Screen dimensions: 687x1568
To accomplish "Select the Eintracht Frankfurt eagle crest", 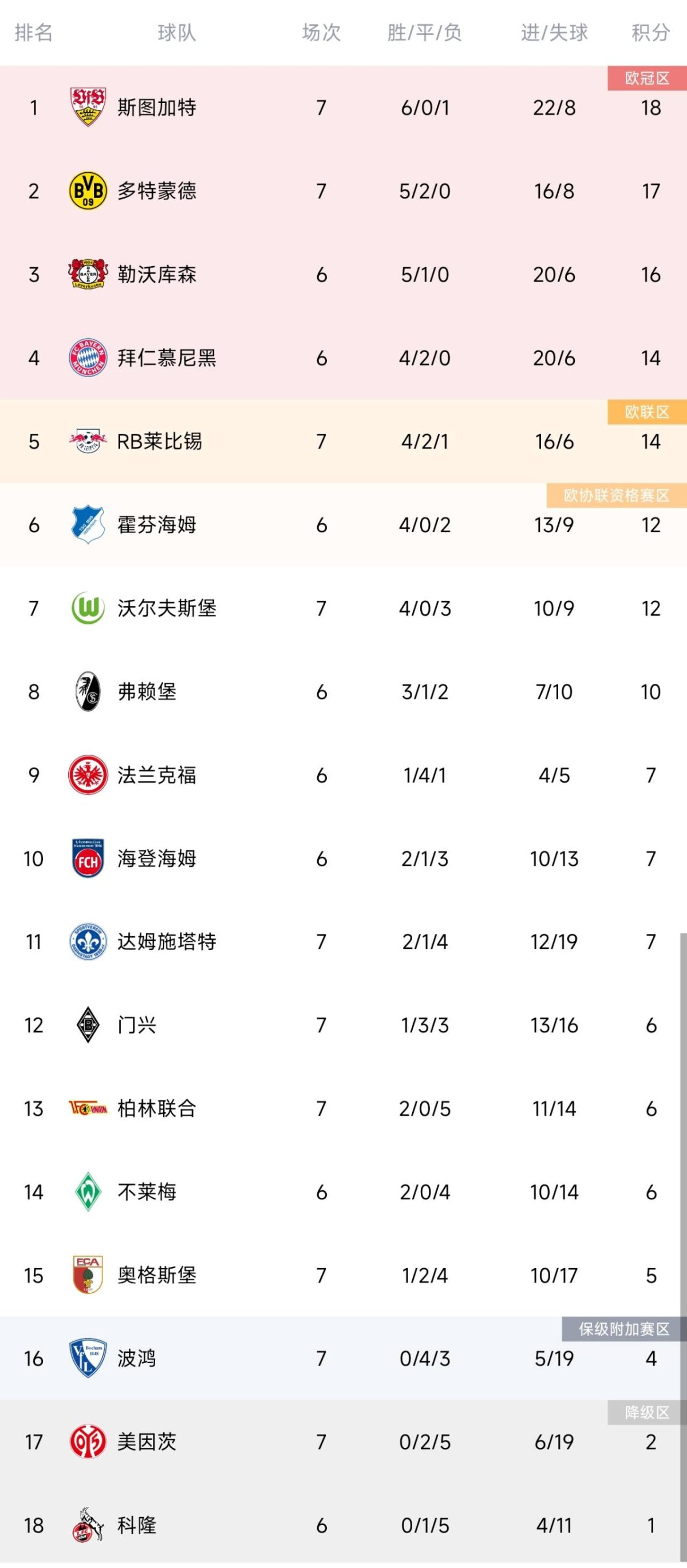I will point(88,775).
